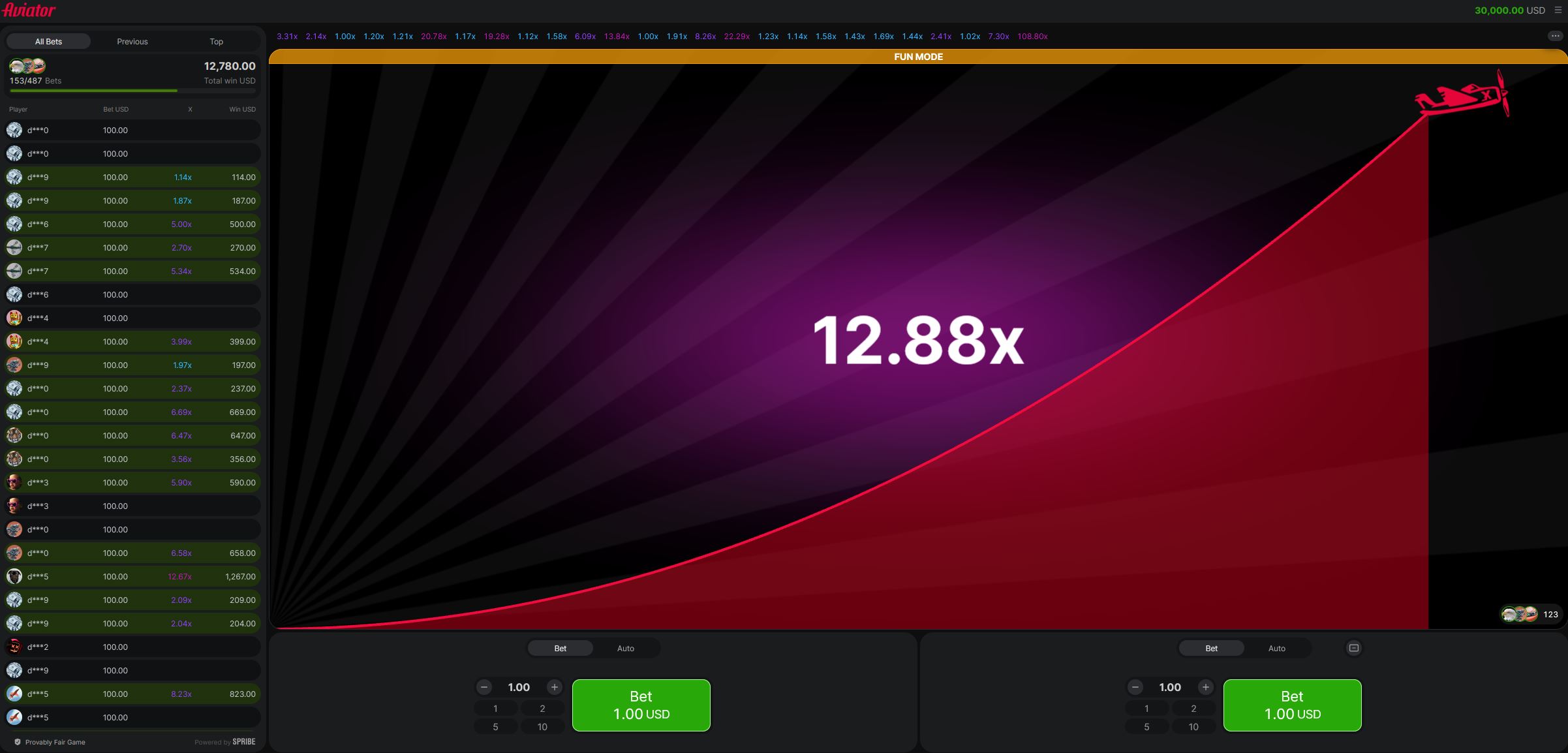Click avatar of d***2 player row
Image resolution: width=1568 pixels, height=753 pixels.
tap(14, 647)
